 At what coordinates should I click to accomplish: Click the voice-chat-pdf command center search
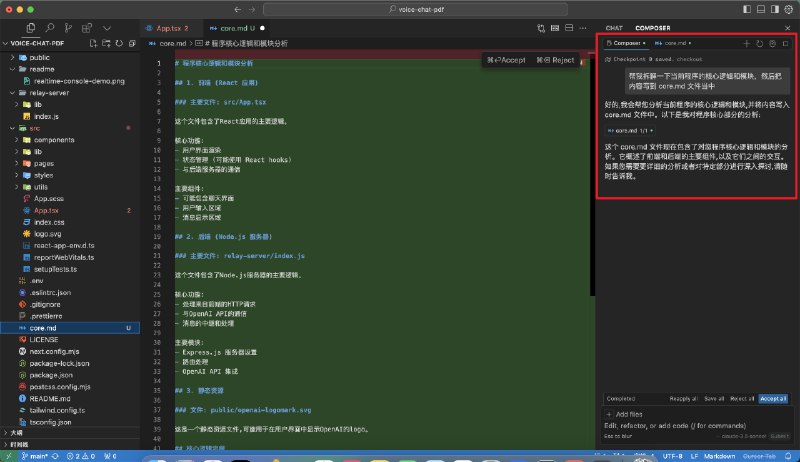tap(415, 9)
